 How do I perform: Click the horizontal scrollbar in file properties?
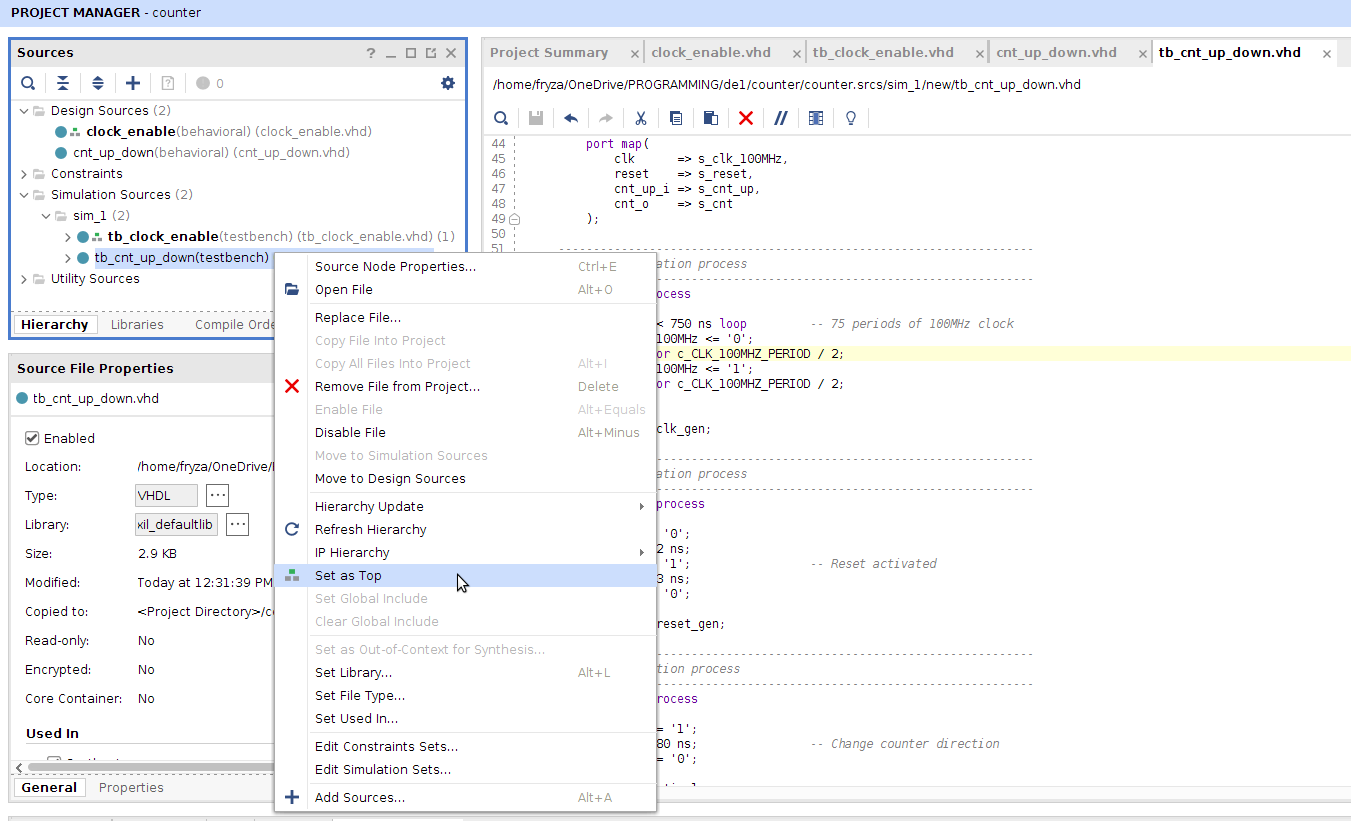pyautogui.click(x=150, y=767)
